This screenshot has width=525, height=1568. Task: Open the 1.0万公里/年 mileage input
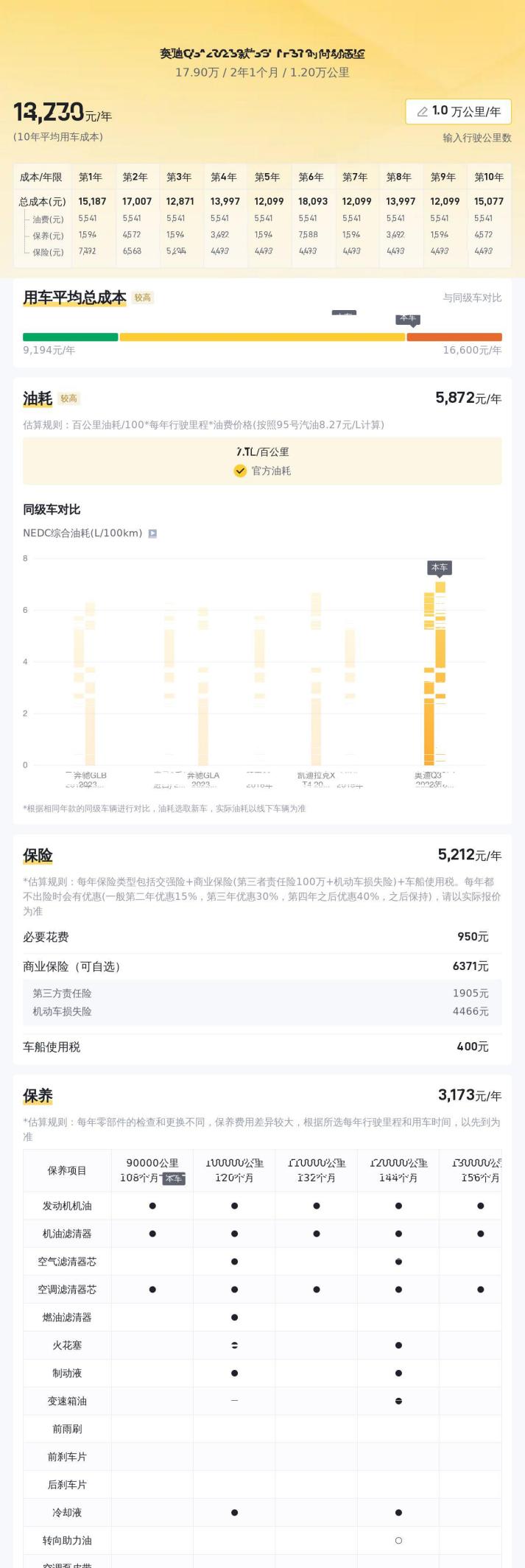point(458,112)
